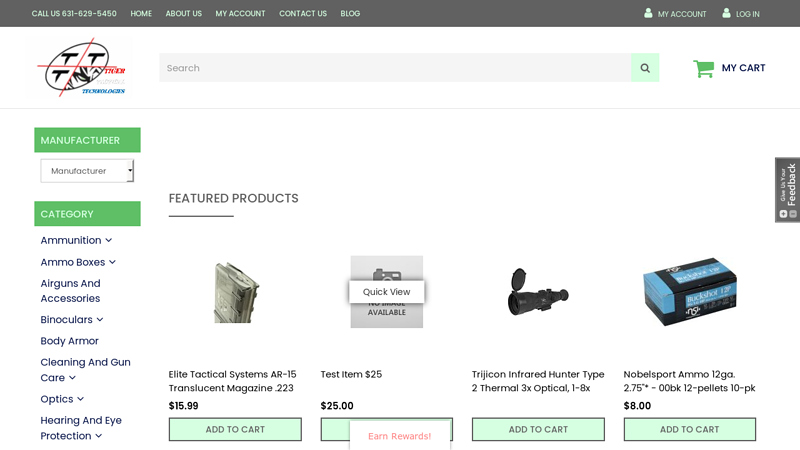Add Nobelsport Ammo 12ga to cart

pyautogui.click(x=690, y=430)
